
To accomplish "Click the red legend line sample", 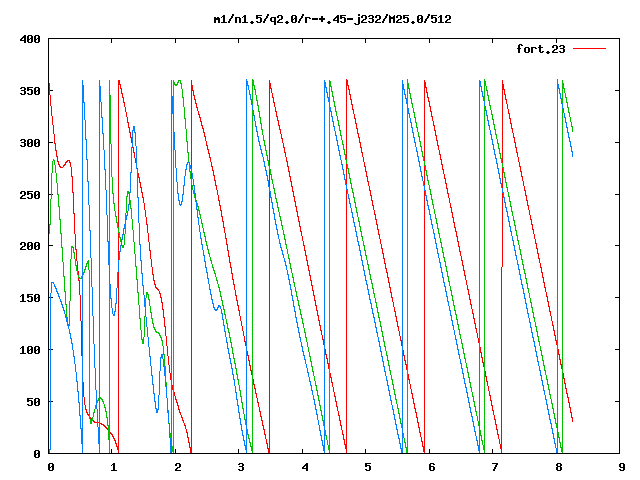I will [589, 49].
